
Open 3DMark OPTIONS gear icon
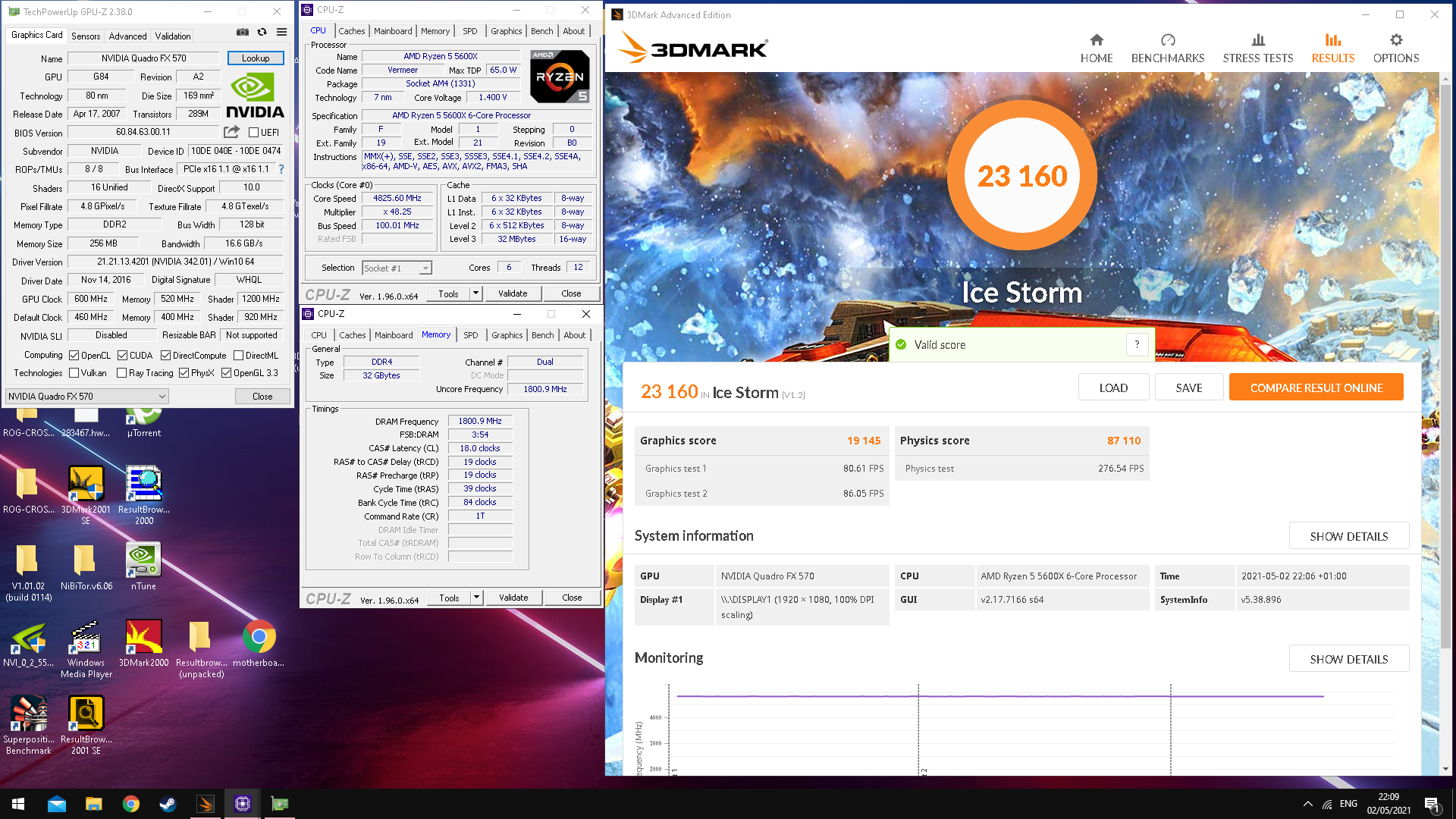(x=1396, y=40)
